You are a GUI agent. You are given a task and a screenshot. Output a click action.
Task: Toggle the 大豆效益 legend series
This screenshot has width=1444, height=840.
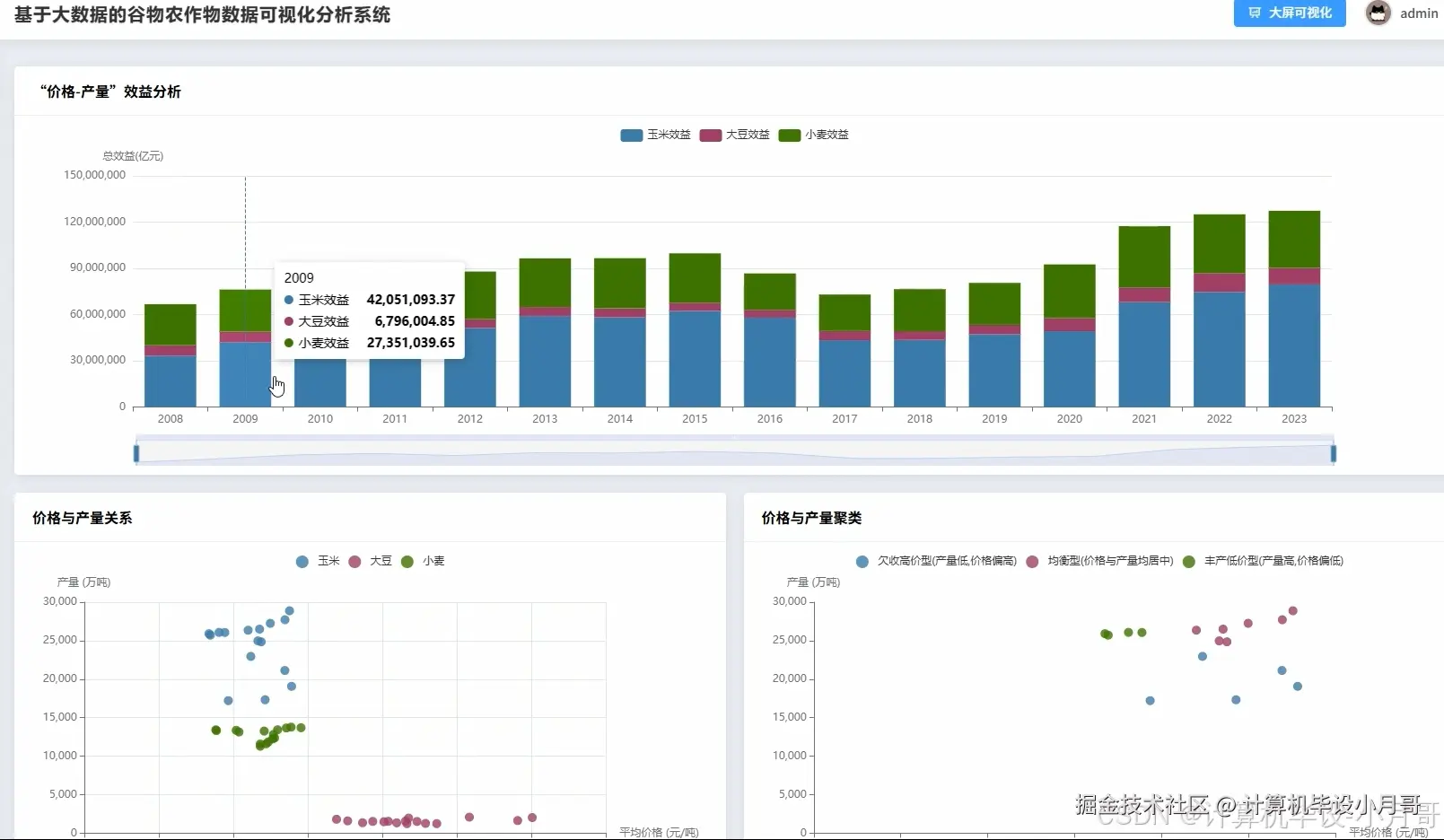click(x=735, y=135)
